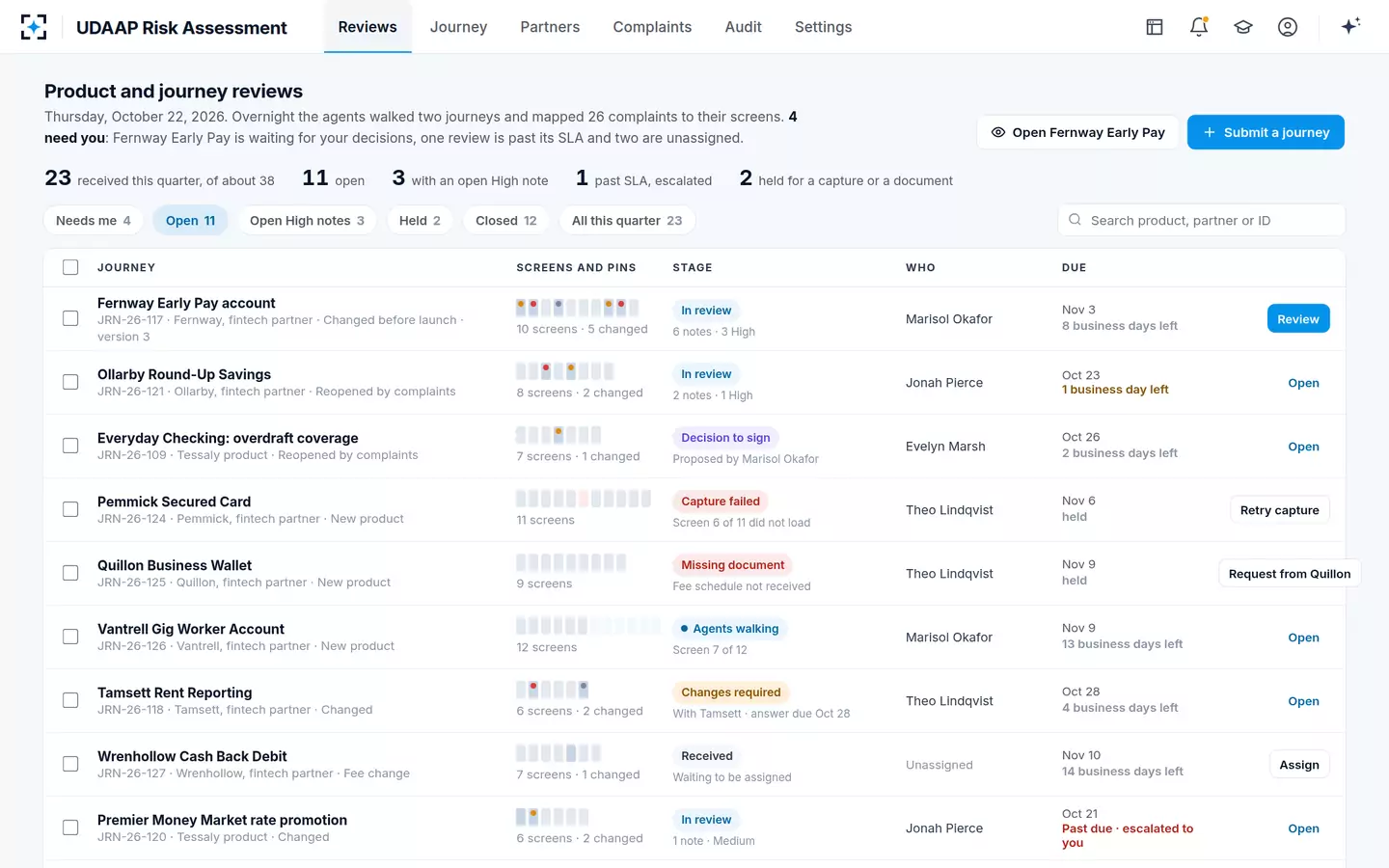Open the Tamsett Rent Reporting review link
Screen dimensions: 1389x868
(x=1303, y=701)
